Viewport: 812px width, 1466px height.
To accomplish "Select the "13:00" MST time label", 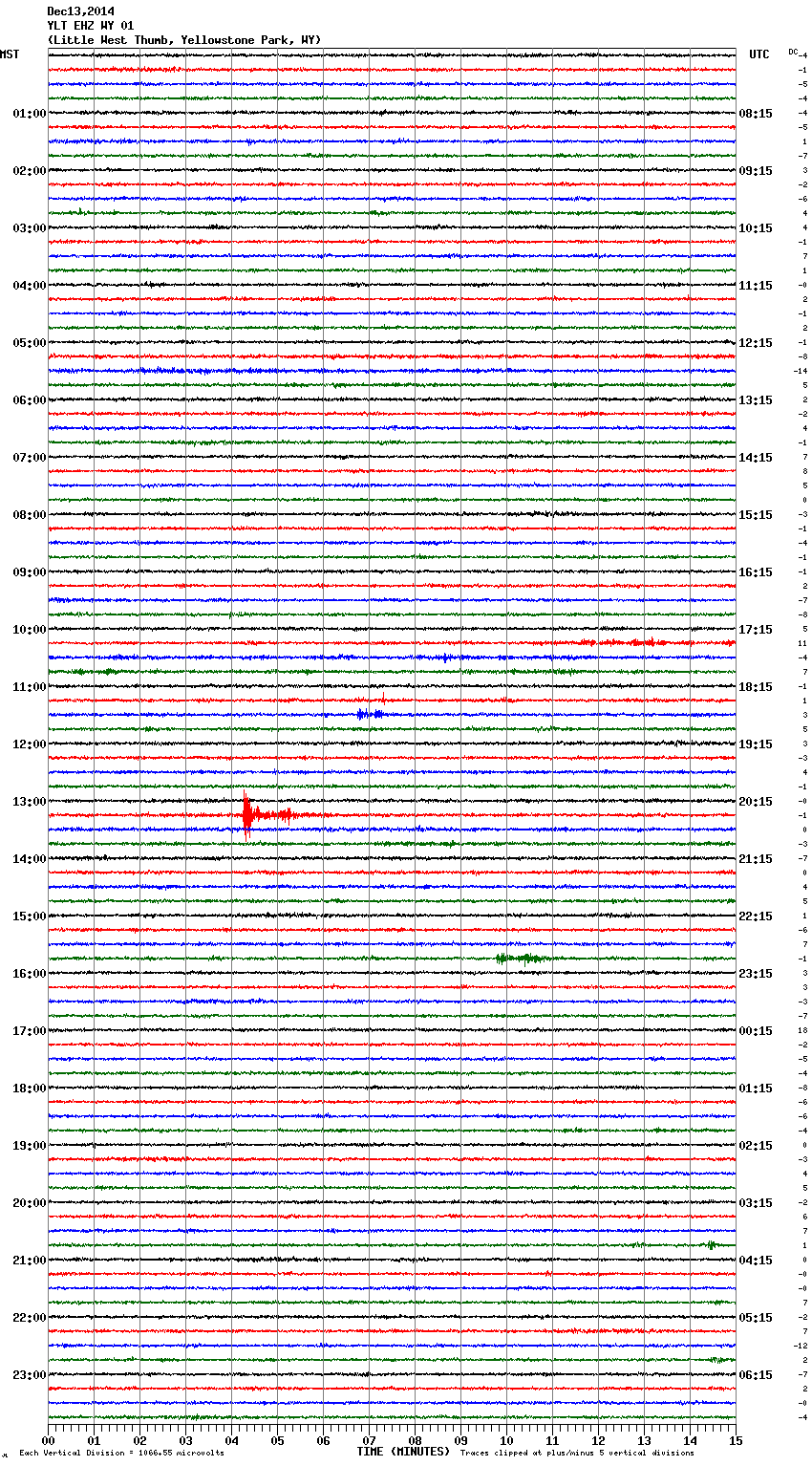I will (x=30, y=802).
